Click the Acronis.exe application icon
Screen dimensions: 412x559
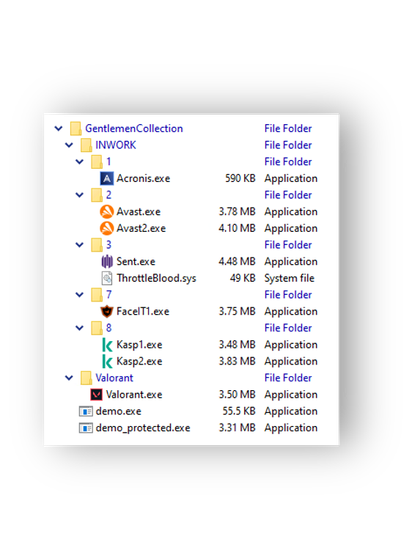(107, 178)
